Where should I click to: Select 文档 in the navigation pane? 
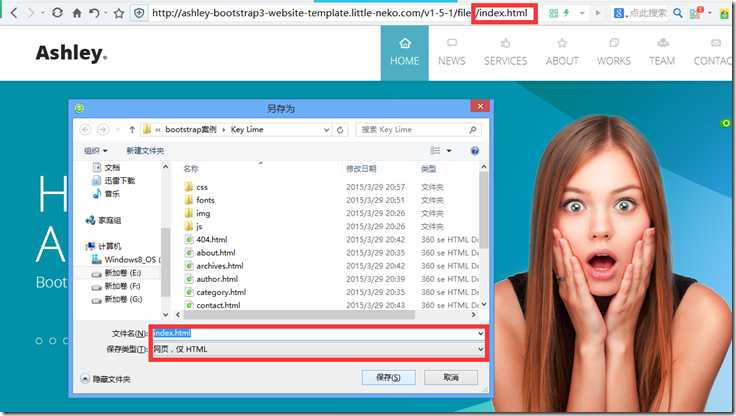(106, 167)
